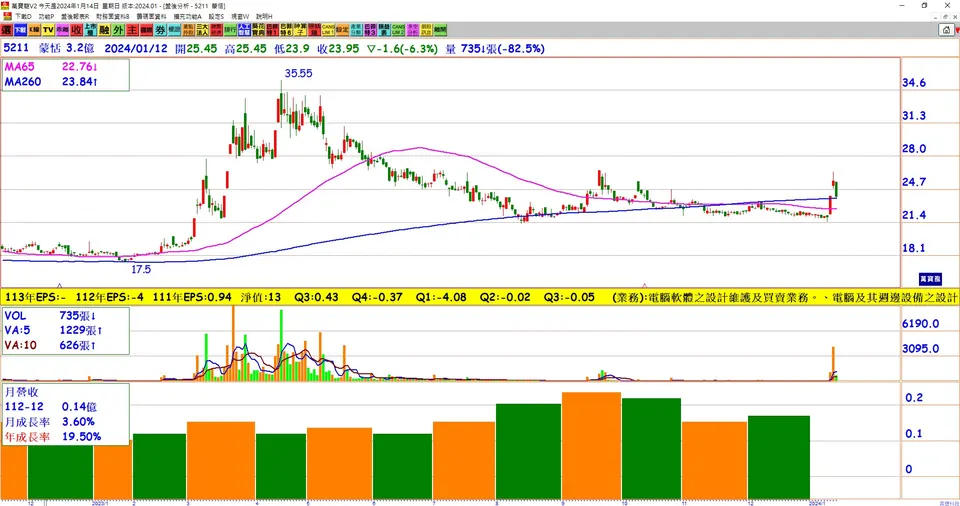Click the purple 巴菲特3 icon
Viewport: 960px width, 506px height.
[x=370, y=29]
